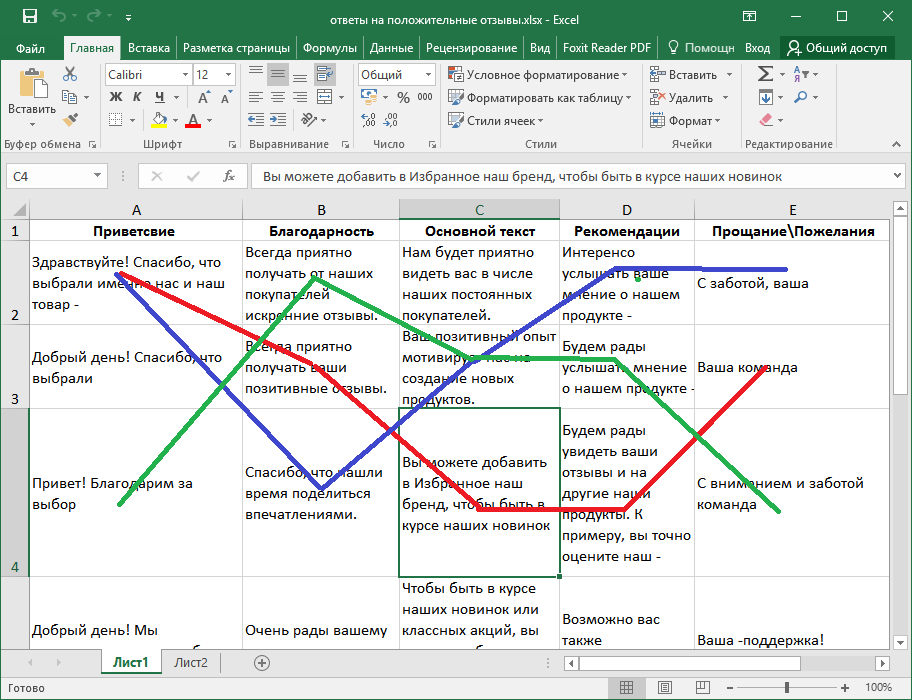
Task: Toggle middle vertical alignment
Action: point(278,74)
